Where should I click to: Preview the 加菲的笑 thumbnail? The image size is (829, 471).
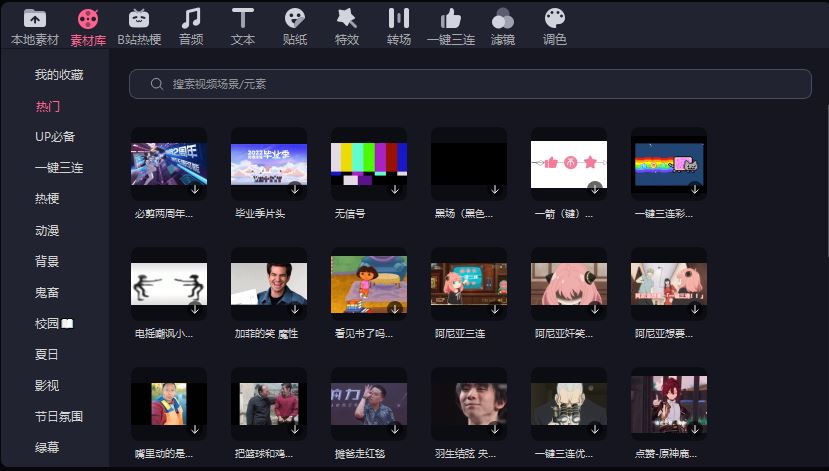coord(269,284)
